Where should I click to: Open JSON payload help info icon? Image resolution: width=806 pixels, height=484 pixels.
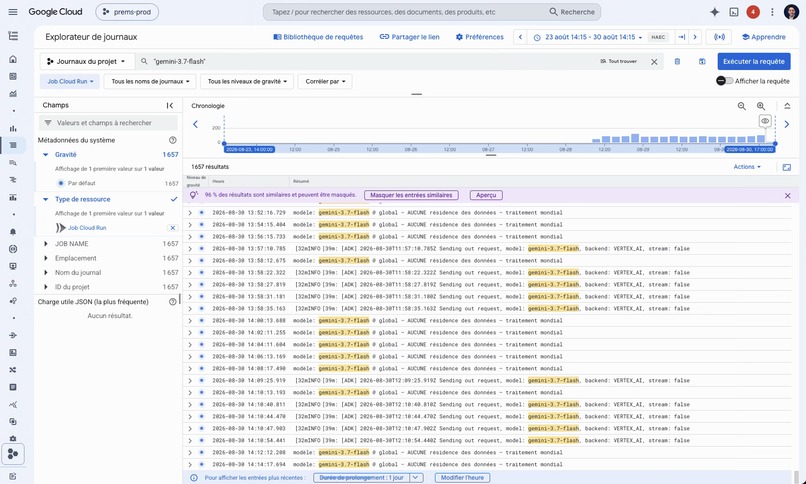173,302
